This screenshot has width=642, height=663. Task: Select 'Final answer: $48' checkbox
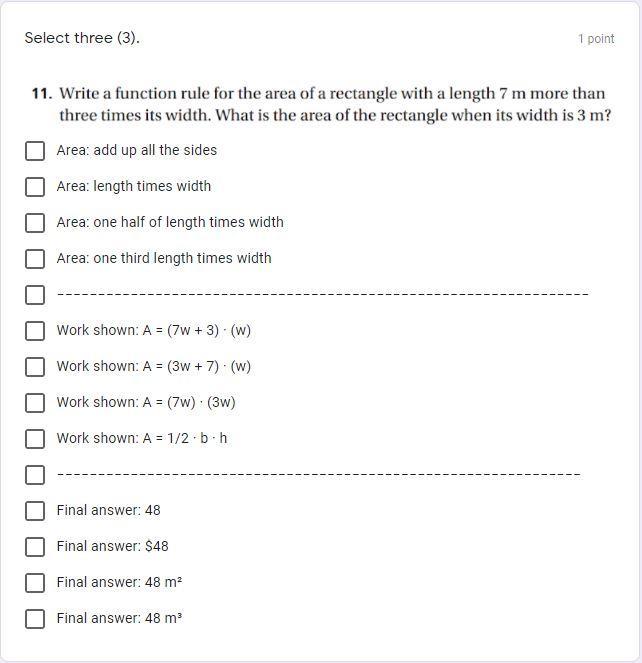35,547
